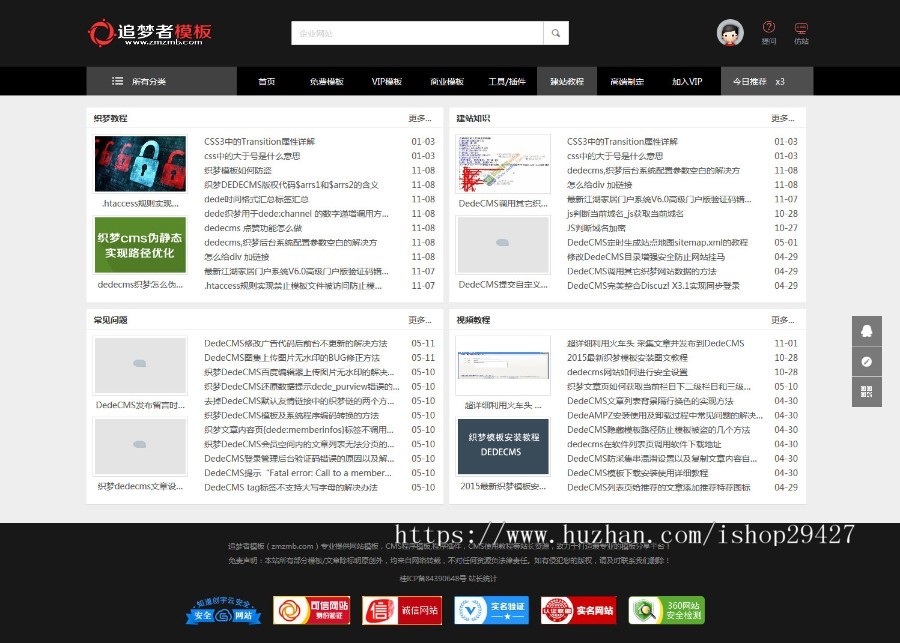Click the 实名验证 badge
Viewport: 900px width, 643px height.
[x=491, y=610]
